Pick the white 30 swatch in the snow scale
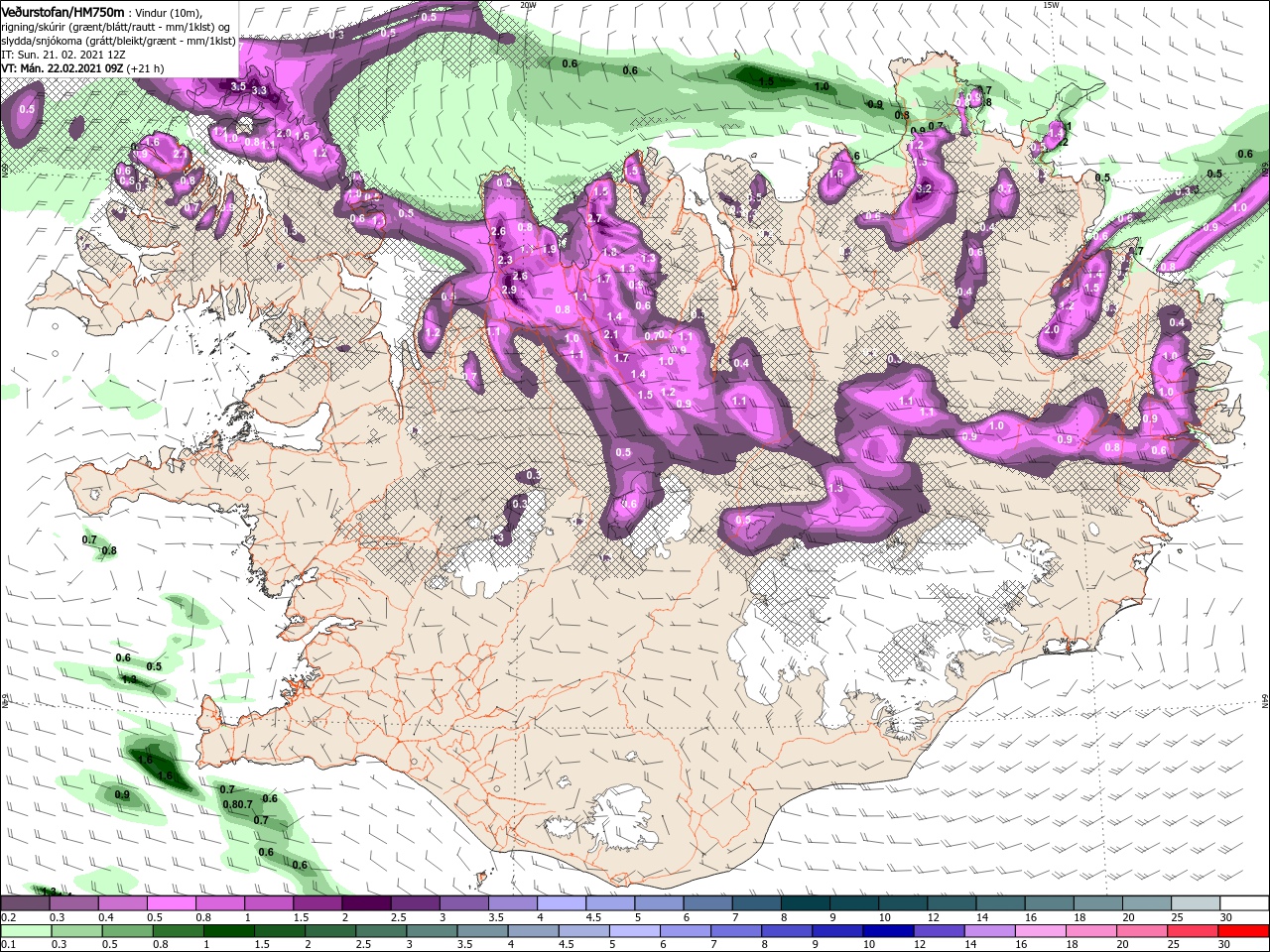The image size is (1270, 952). click(x=1243, y=903)
